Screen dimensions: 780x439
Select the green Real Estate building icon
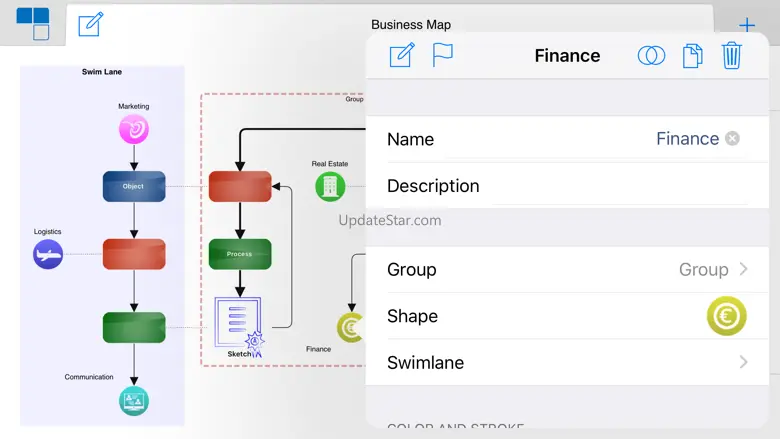330,186
